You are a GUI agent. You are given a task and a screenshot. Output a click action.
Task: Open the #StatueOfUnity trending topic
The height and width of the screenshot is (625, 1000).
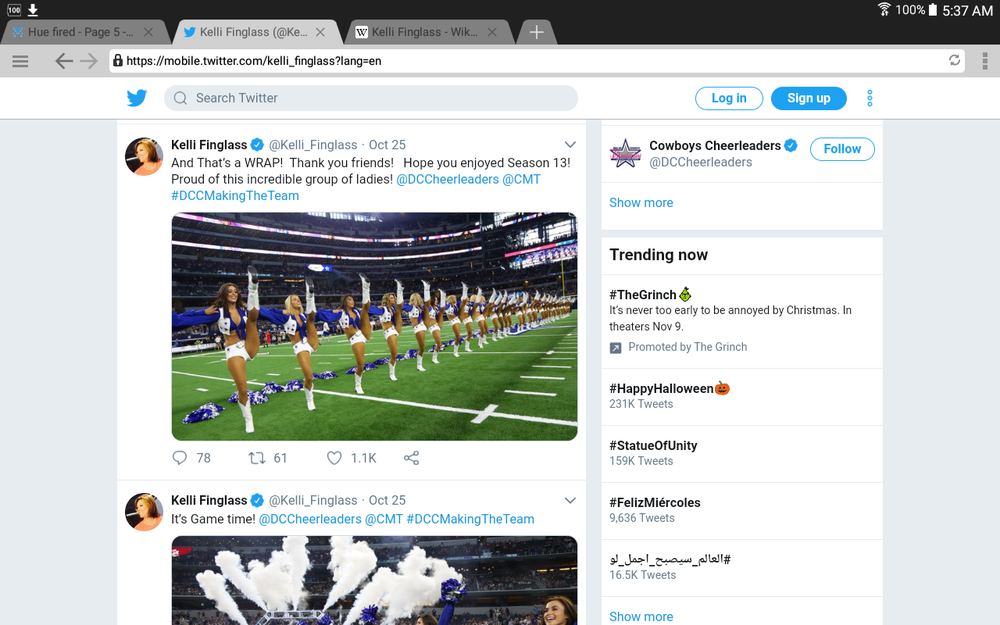742,453
